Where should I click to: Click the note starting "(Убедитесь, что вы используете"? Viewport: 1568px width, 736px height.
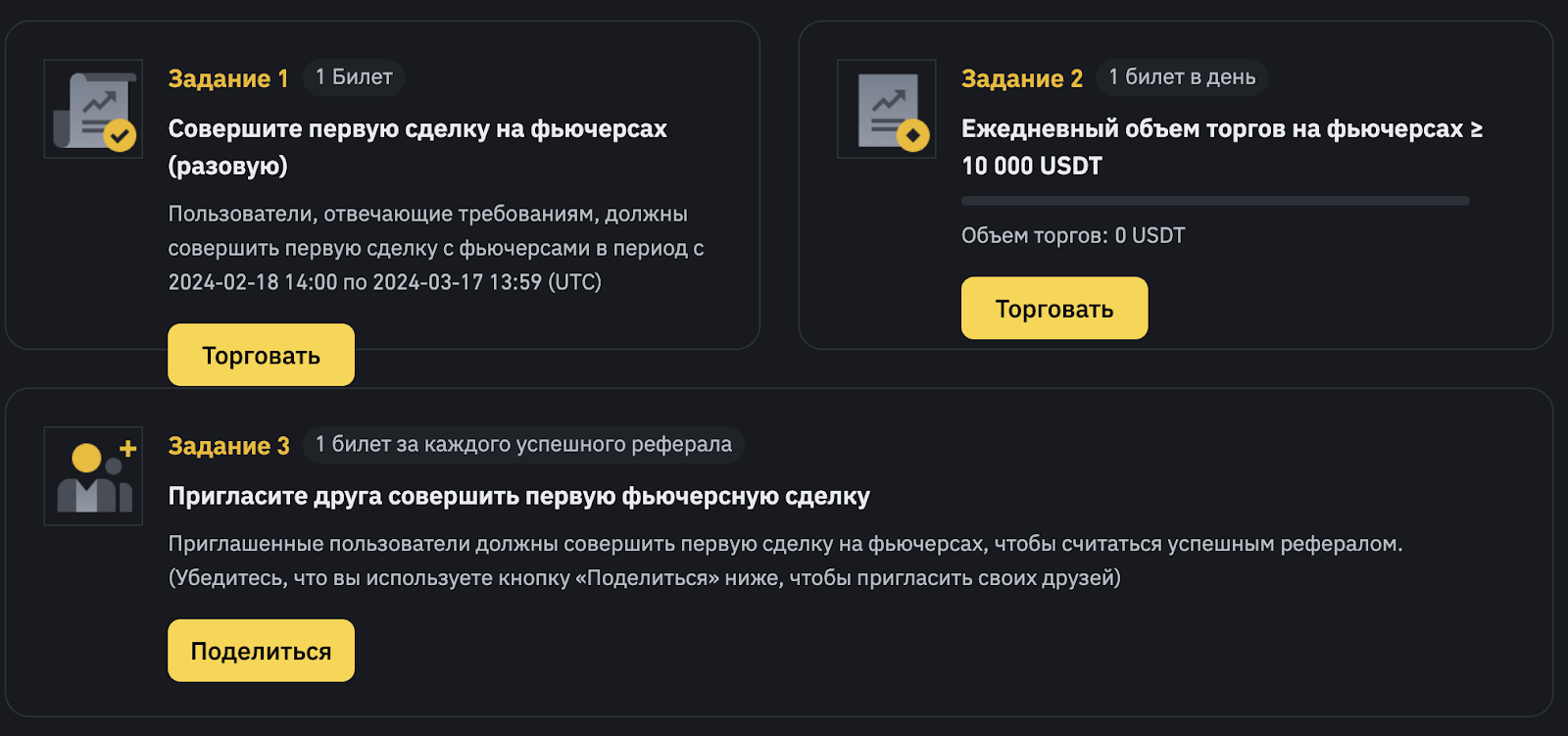644,578
